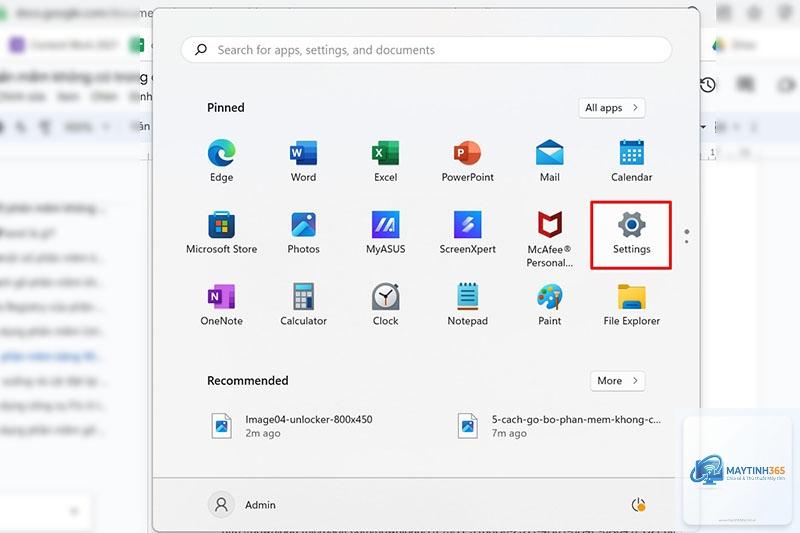Open ScreenXpert
This screenshot has width=800, height=533.
(x=467, y=233)
